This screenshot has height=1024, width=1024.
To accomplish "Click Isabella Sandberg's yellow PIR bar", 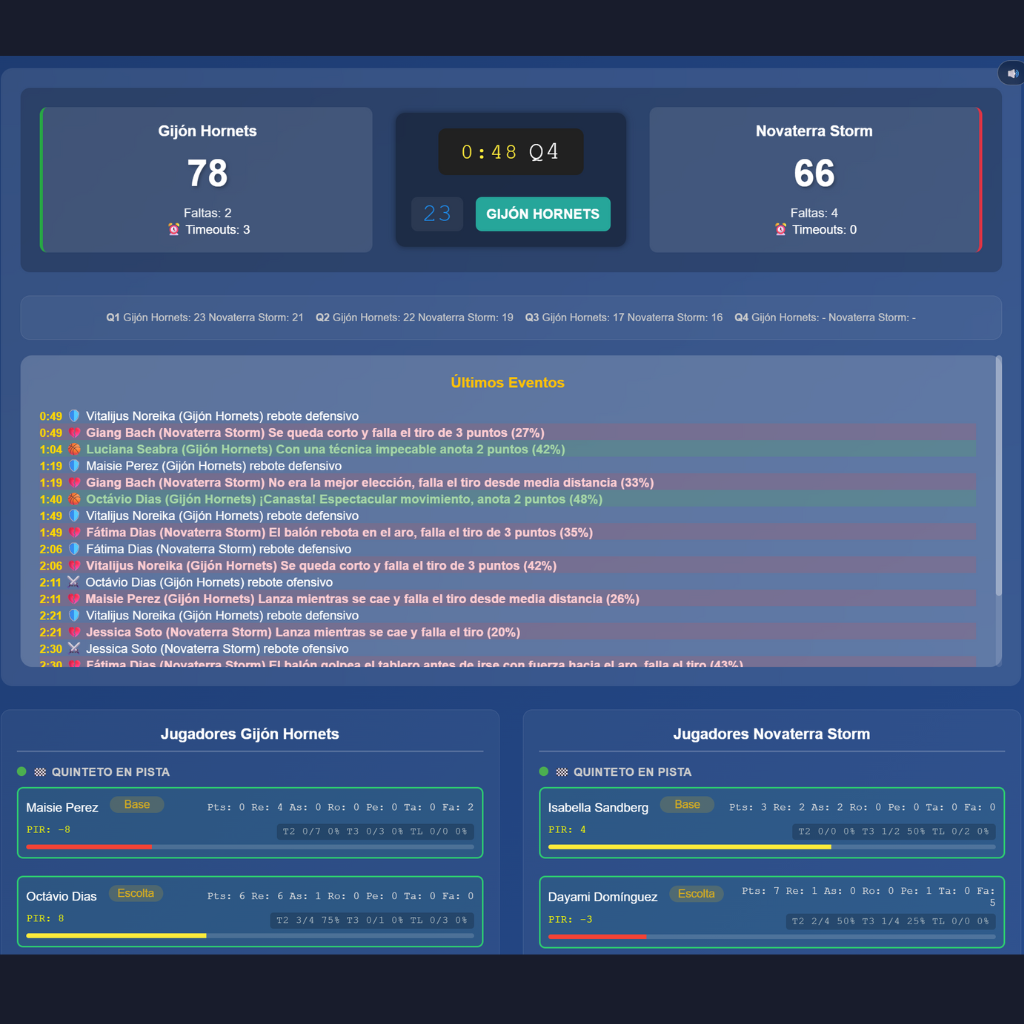I will (689, 847).
